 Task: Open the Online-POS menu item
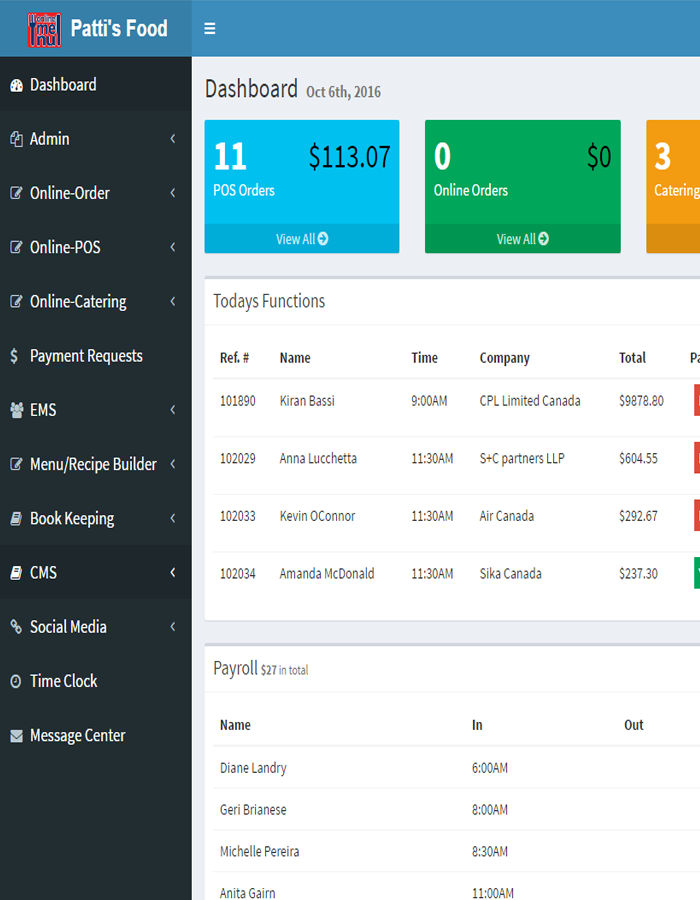pyautogui.click(x=65, y=247)
